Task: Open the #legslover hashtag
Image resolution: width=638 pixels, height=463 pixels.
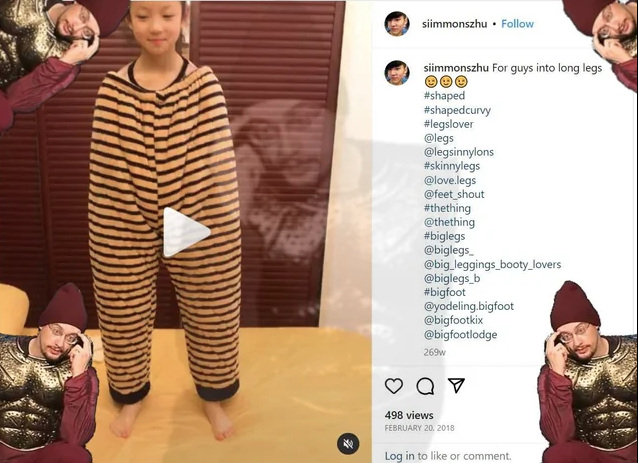Action: pyautogui.click(x=448, y=124)
